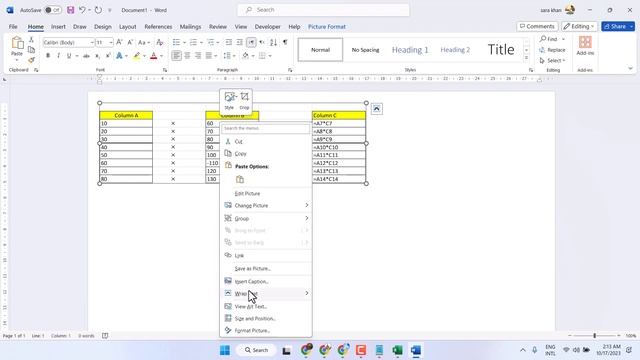640x360 pixels.
Task: Click the Replace button
Action: click(552, 50)
